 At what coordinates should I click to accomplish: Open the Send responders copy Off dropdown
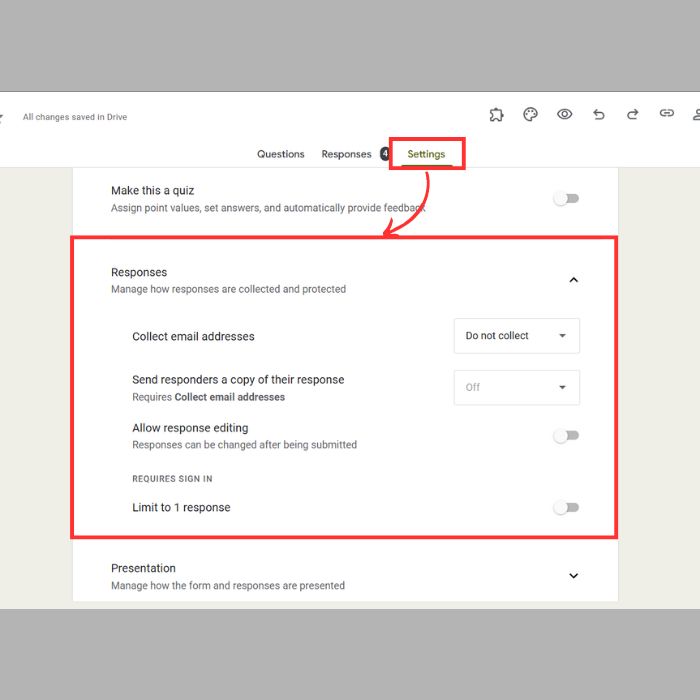click(517, 388)
